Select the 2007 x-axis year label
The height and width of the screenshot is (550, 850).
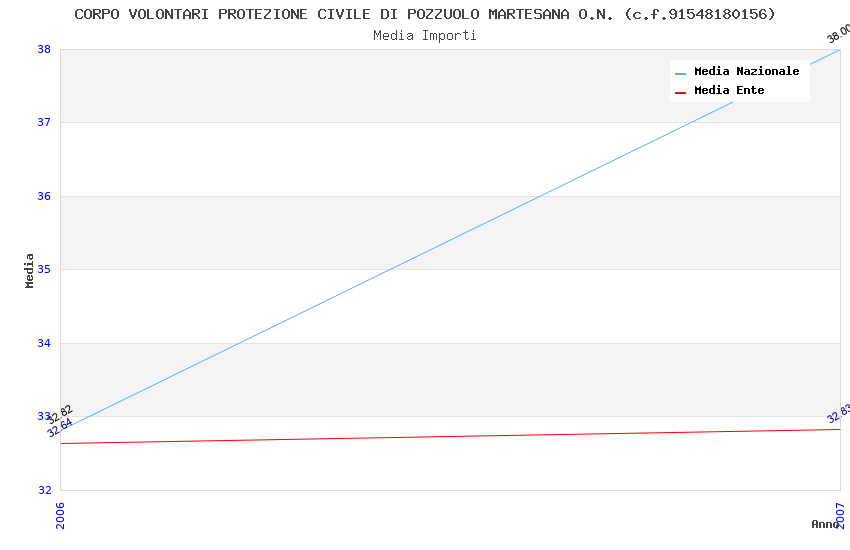840,515
